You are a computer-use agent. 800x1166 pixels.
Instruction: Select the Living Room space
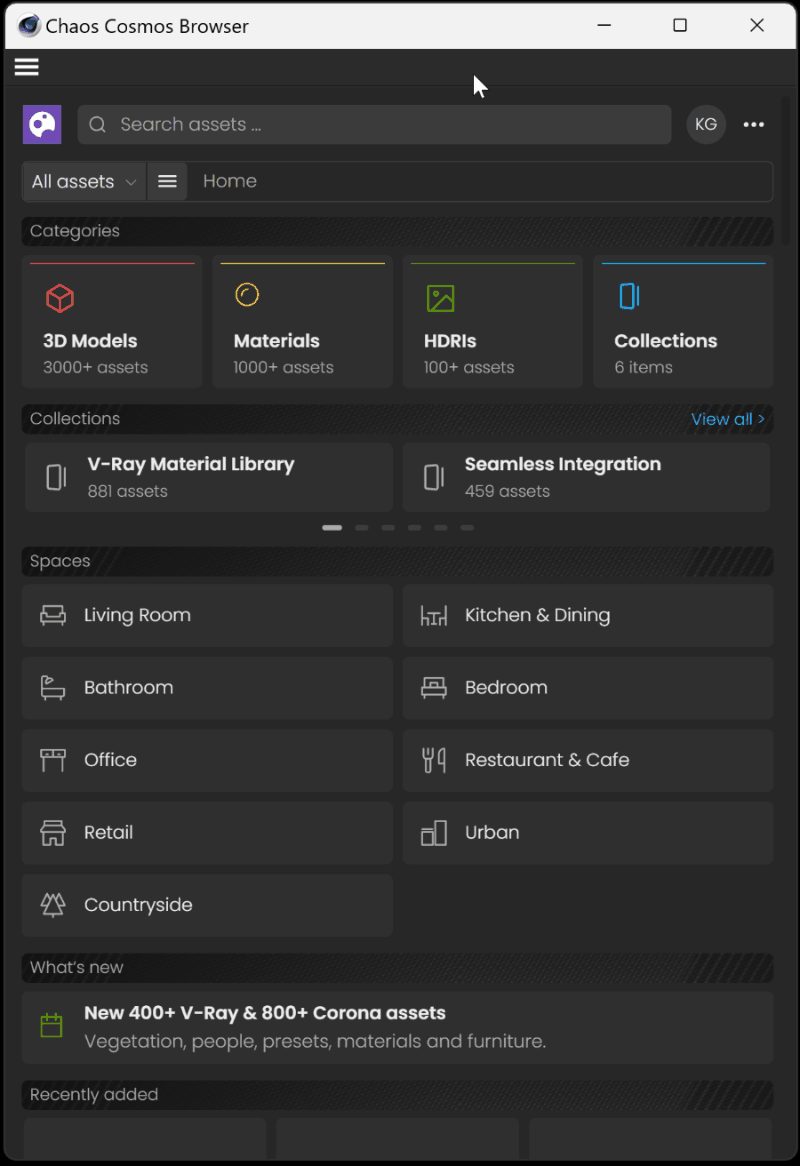coord(207,615)
